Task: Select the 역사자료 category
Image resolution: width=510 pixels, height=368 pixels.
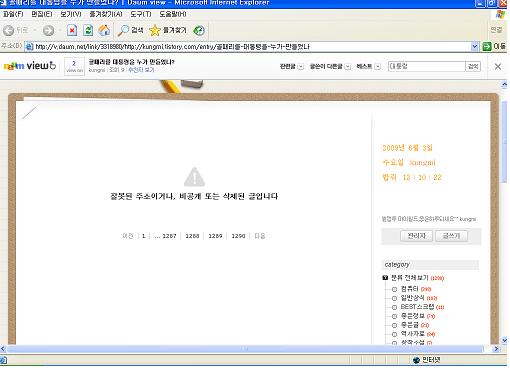Action: [x=413, y=334]
